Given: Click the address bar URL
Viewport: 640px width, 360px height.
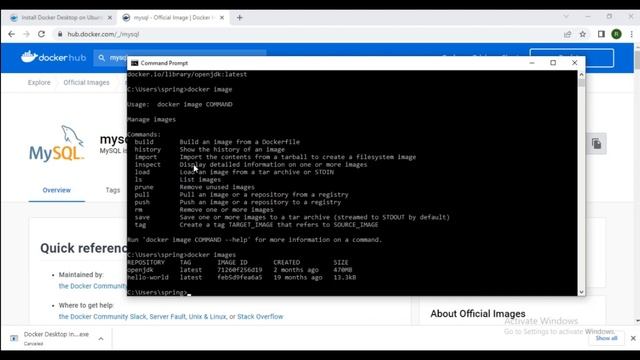Looking at the screenshot, I should 103,34.
